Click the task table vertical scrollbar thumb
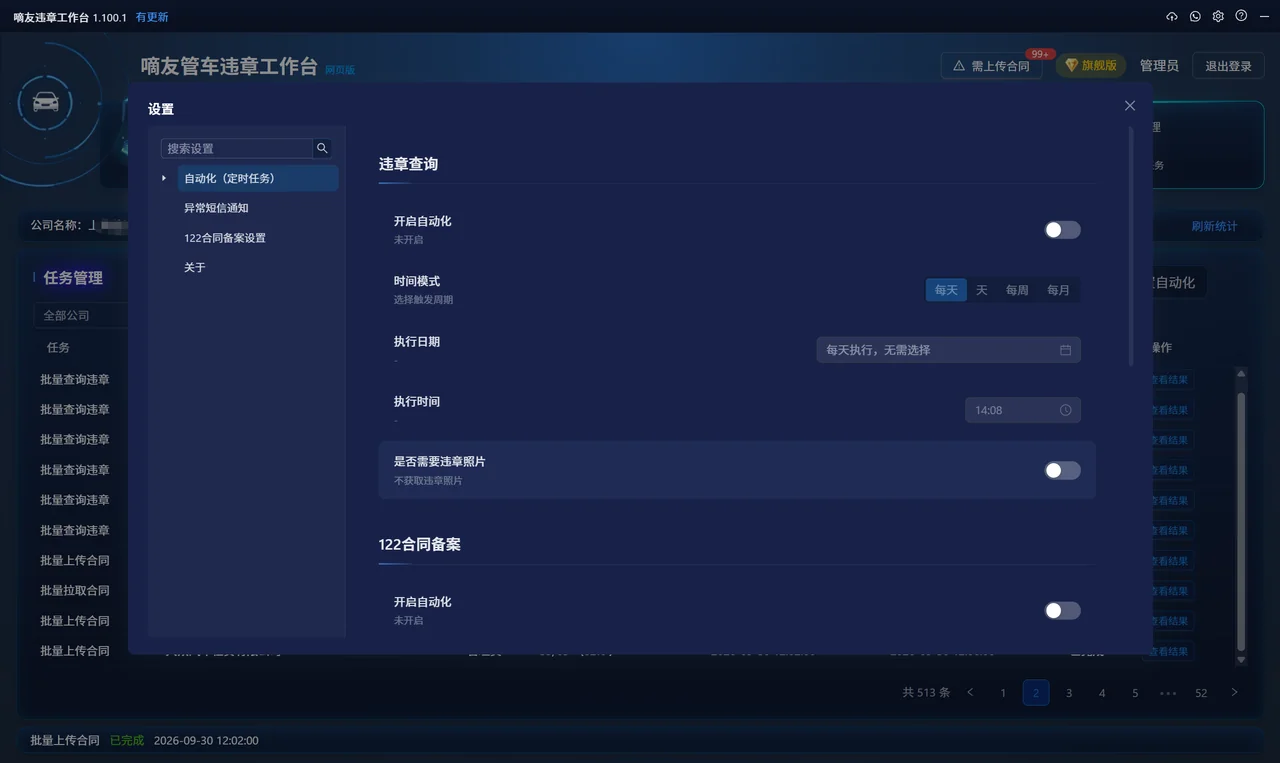1280x763 pixels. coord(1241,520)
